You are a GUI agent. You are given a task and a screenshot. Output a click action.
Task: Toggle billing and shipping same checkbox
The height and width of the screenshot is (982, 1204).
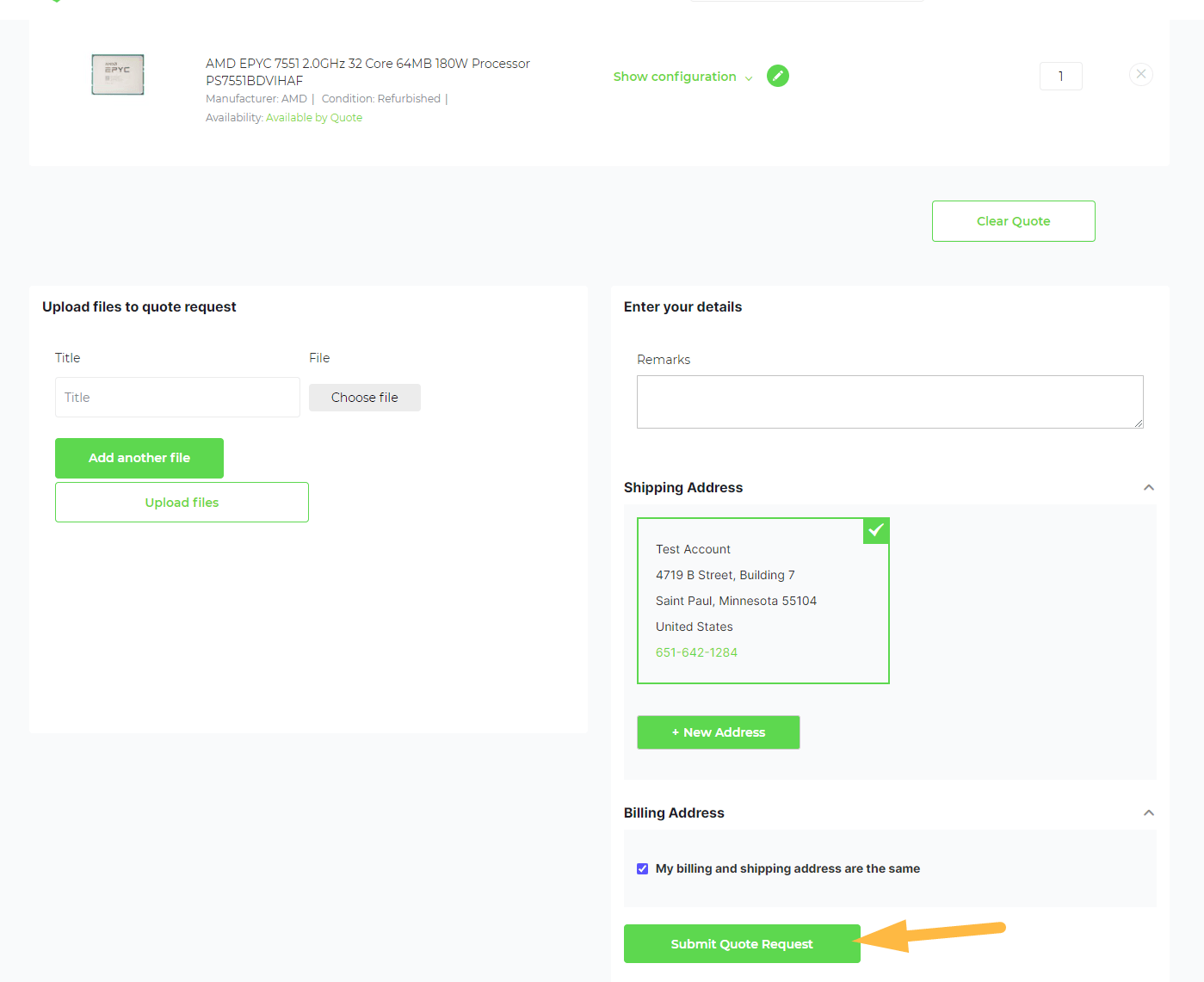(x=642, y=868)
